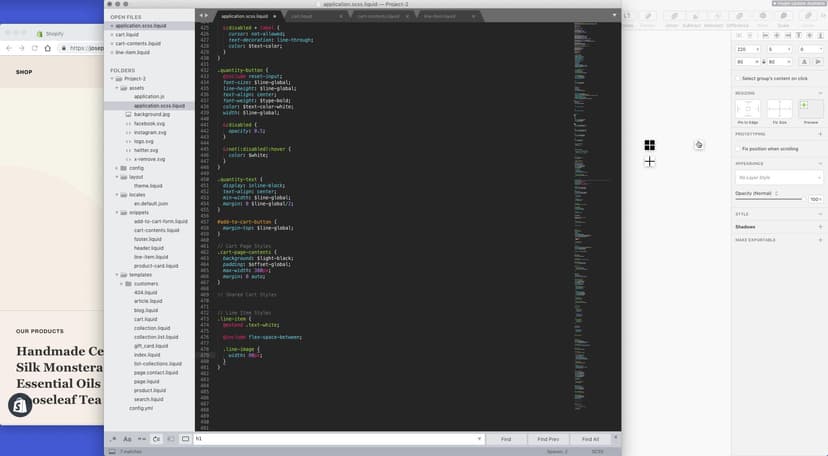Switch to the cart.liquid tab
Screen dimensions: 828x456
[302, 16]
